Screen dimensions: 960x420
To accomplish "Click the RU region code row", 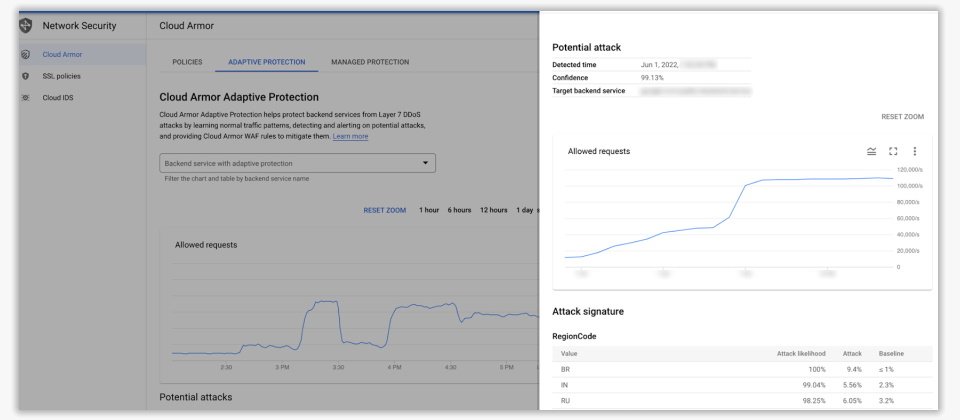I will (x=743, y=401).
